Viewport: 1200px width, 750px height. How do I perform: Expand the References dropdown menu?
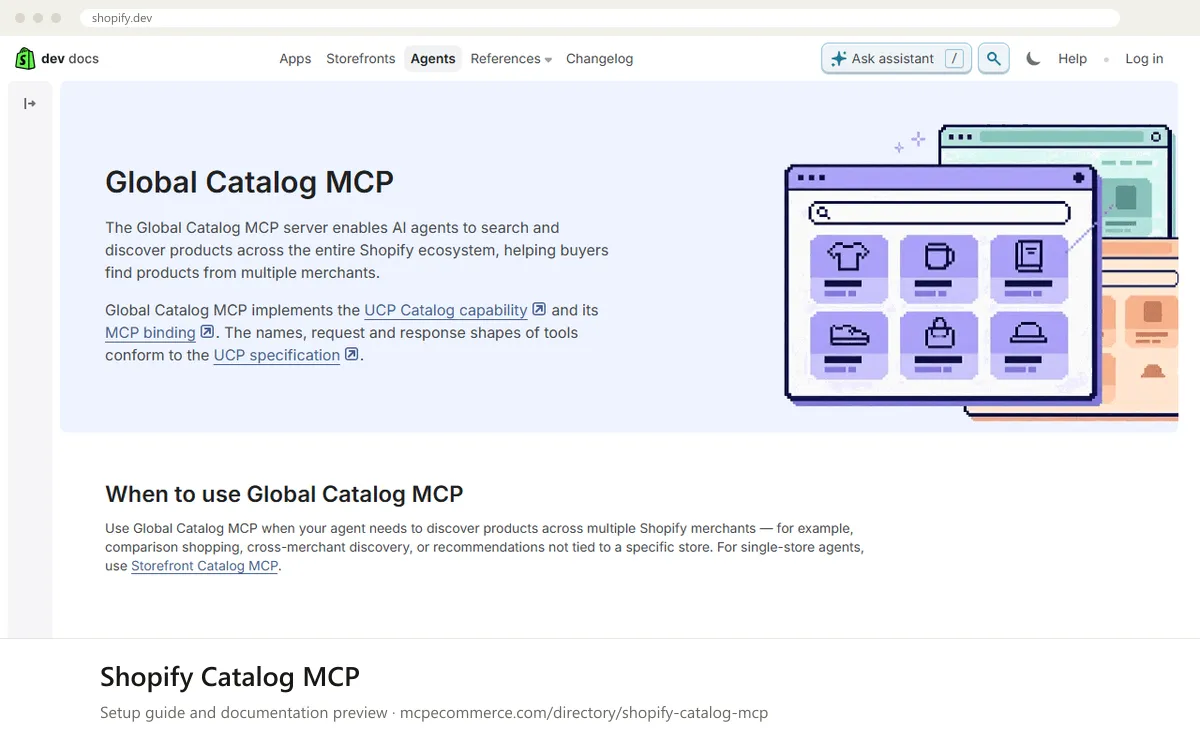pyautogui.click(x=511, y=59)
